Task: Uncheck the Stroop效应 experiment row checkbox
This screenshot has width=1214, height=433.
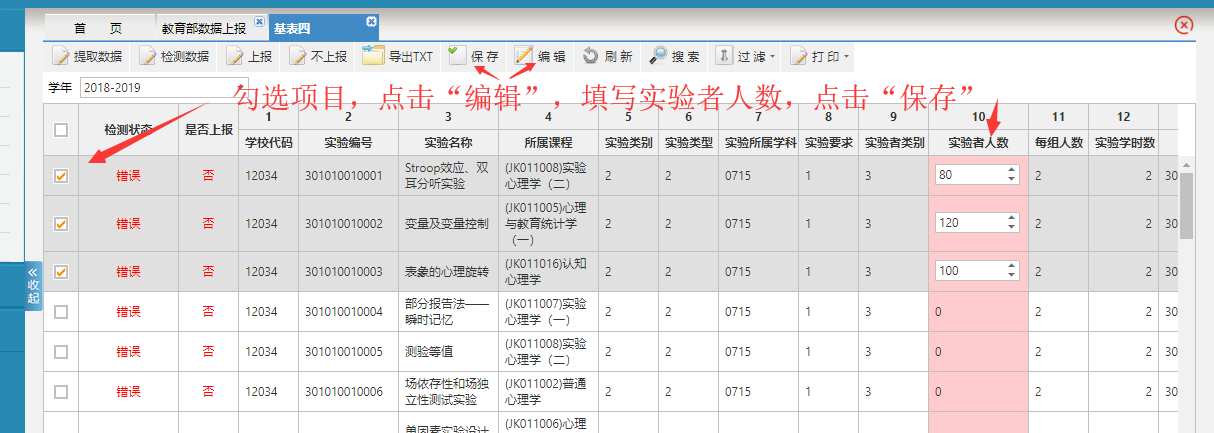Action: coord(61,175)
